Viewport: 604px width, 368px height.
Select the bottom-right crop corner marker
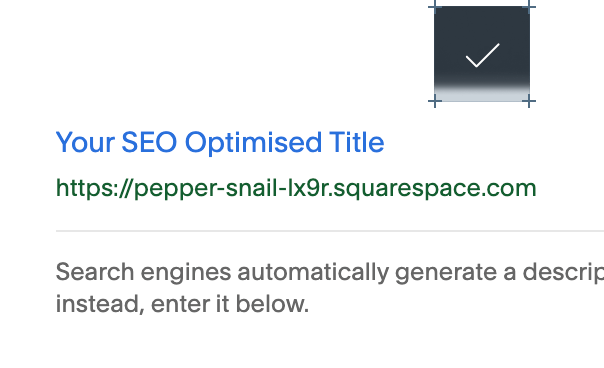pos(529,101)
